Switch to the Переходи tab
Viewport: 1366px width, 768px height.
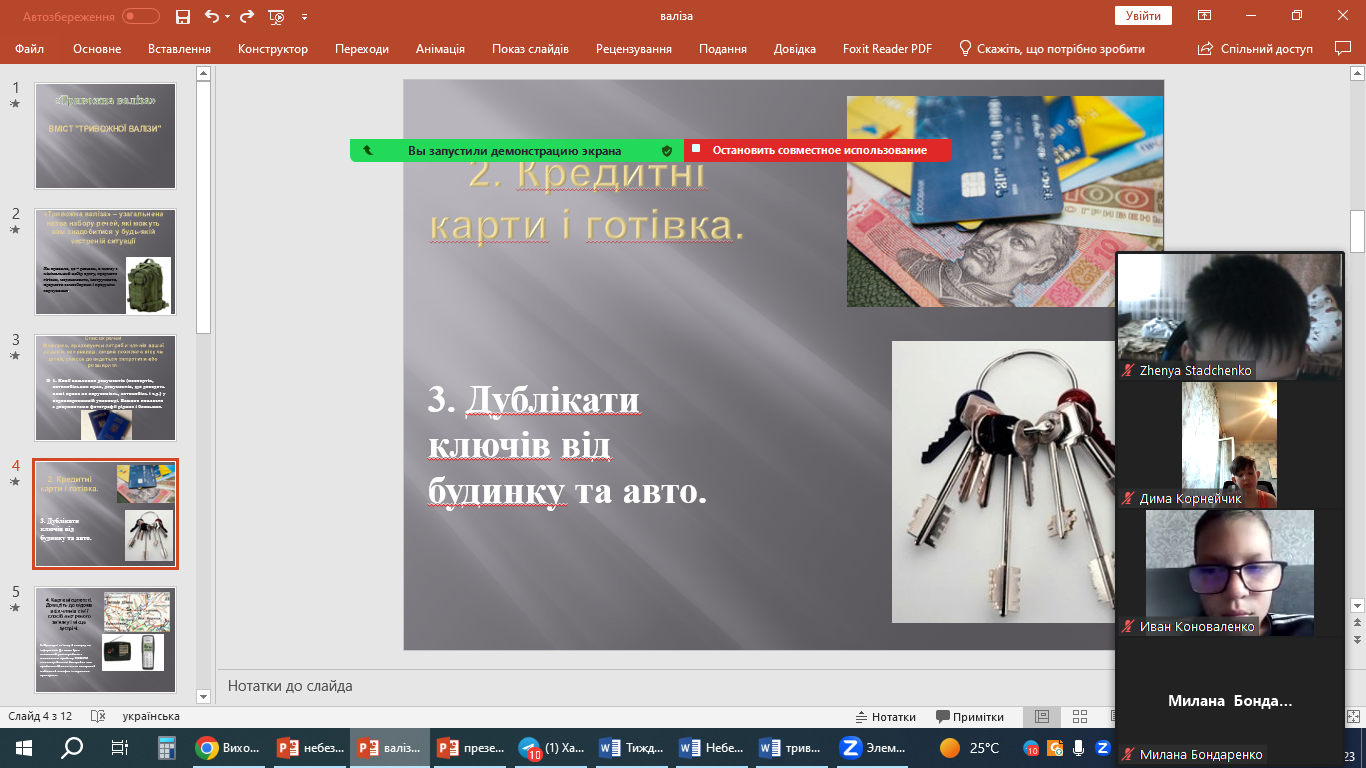362,48
